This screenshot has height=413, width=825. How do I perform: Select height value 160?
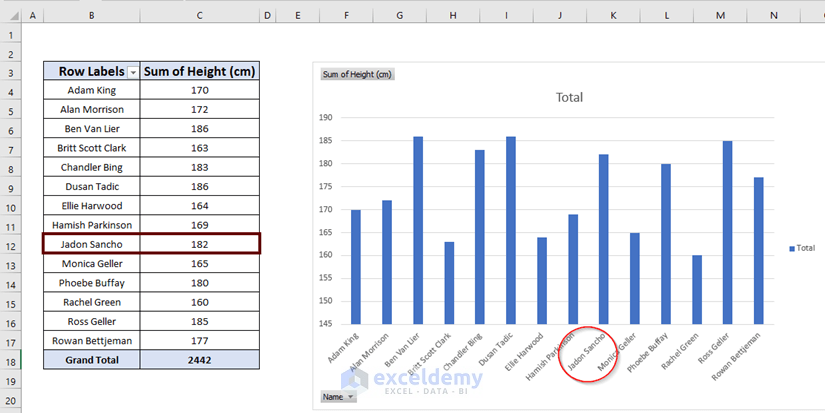(x=200, y=303)
